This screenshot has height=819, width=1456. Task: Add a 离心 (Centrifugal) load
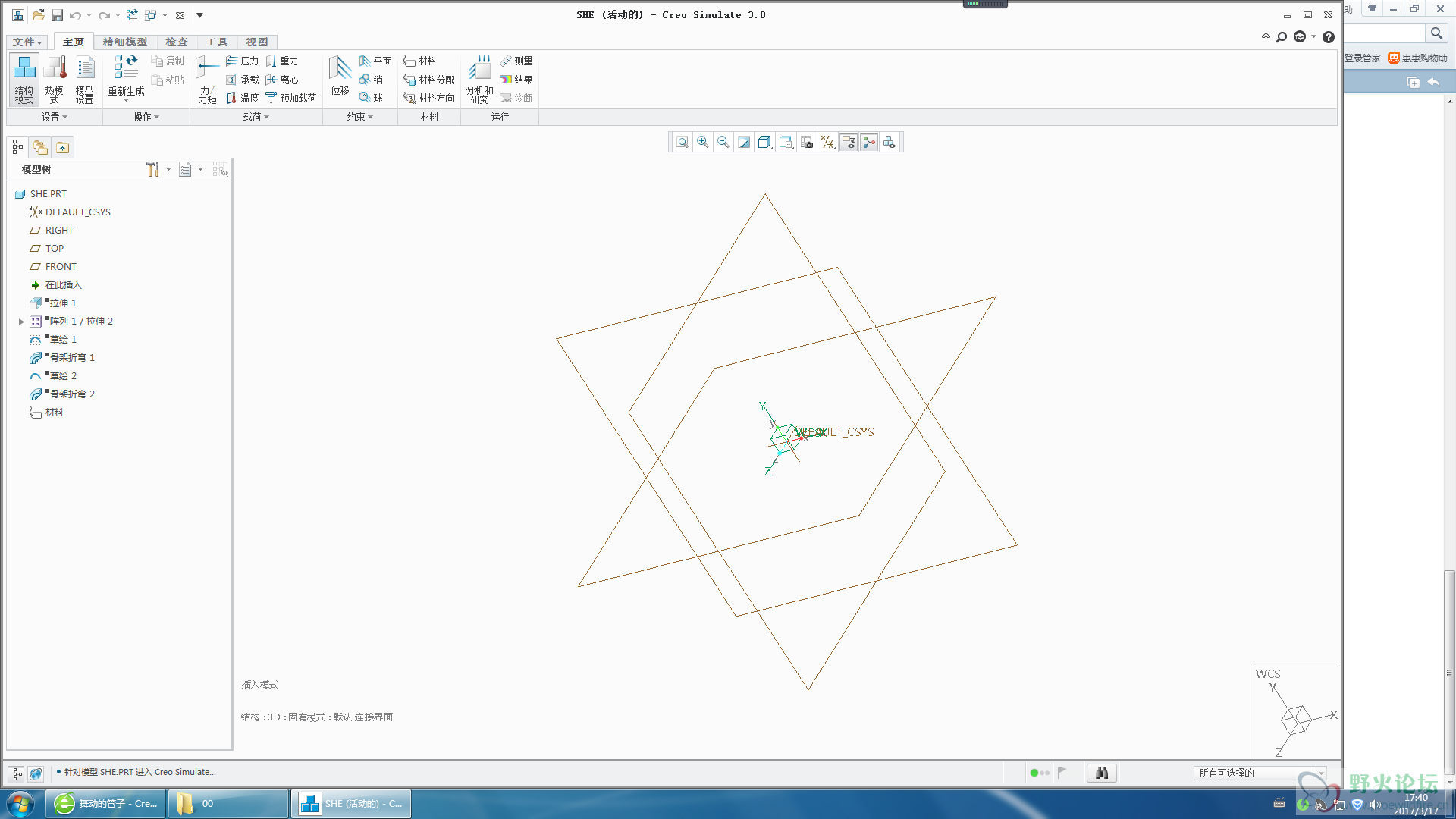pyautogui.click(x=281, y=80)
